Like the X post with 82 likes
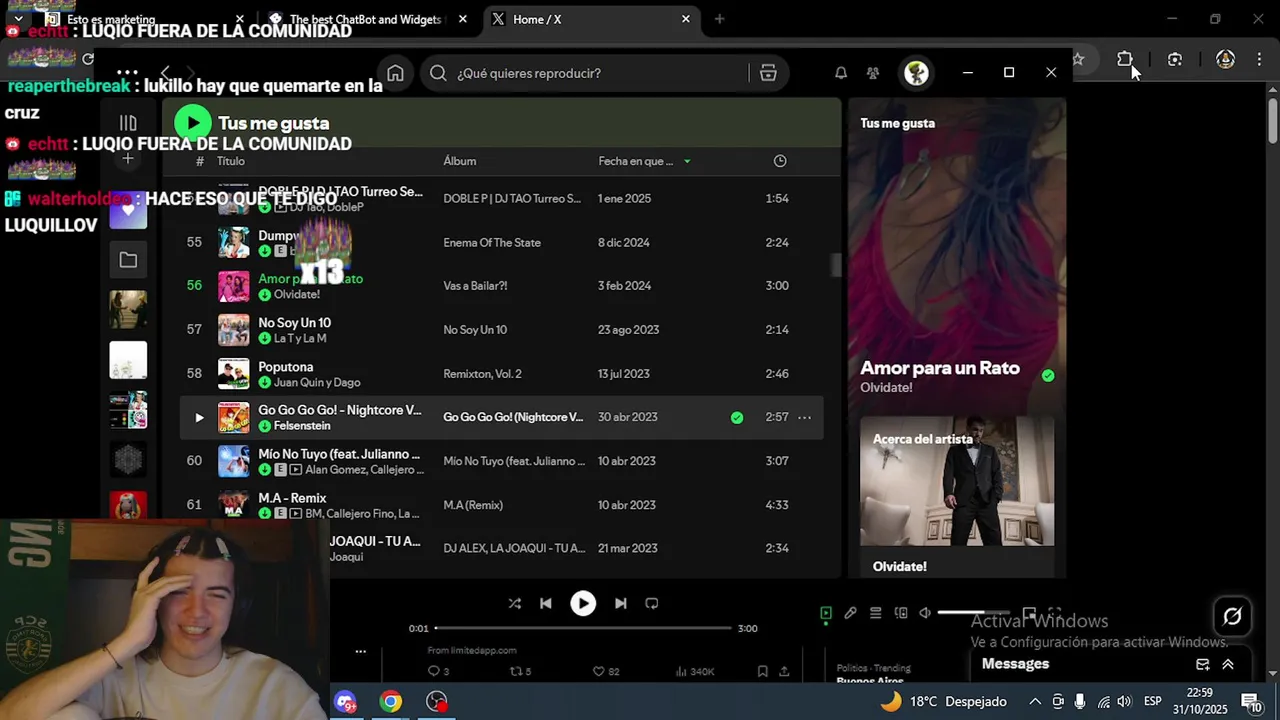Image resolution: width=1280 pixels, height=720 pixels. point(606,671)
